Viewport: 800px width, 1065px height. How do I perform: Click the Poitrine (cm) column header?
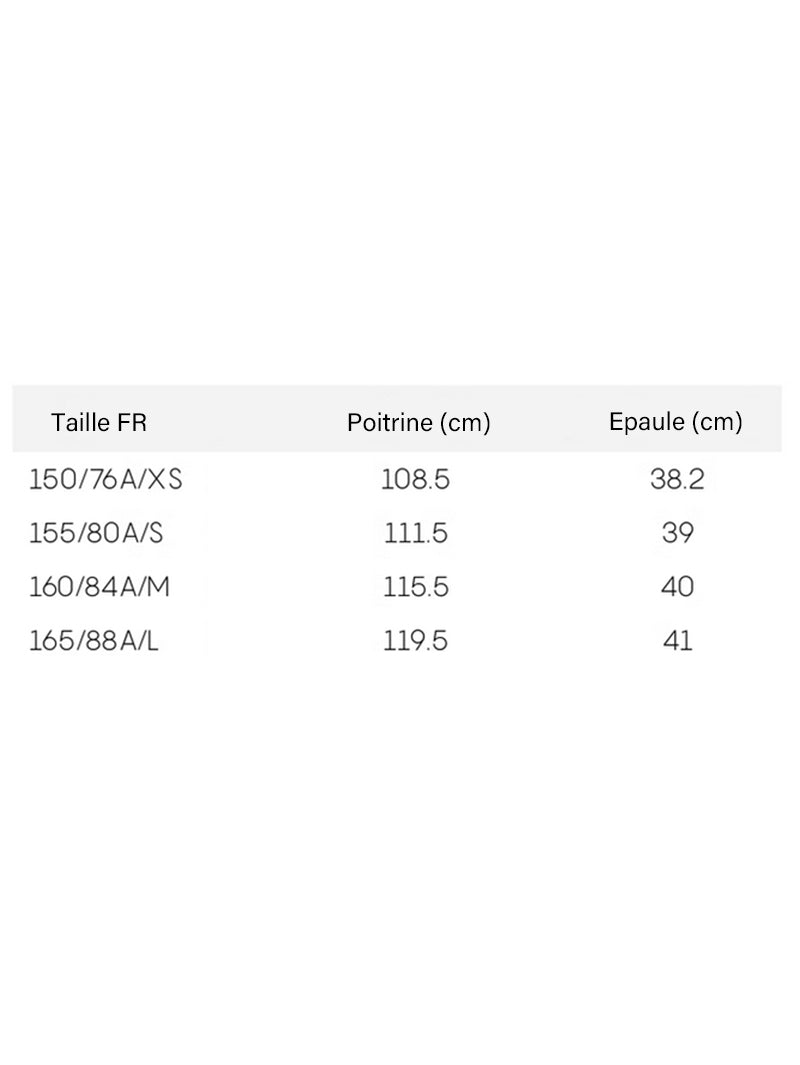tap(418, 422)
